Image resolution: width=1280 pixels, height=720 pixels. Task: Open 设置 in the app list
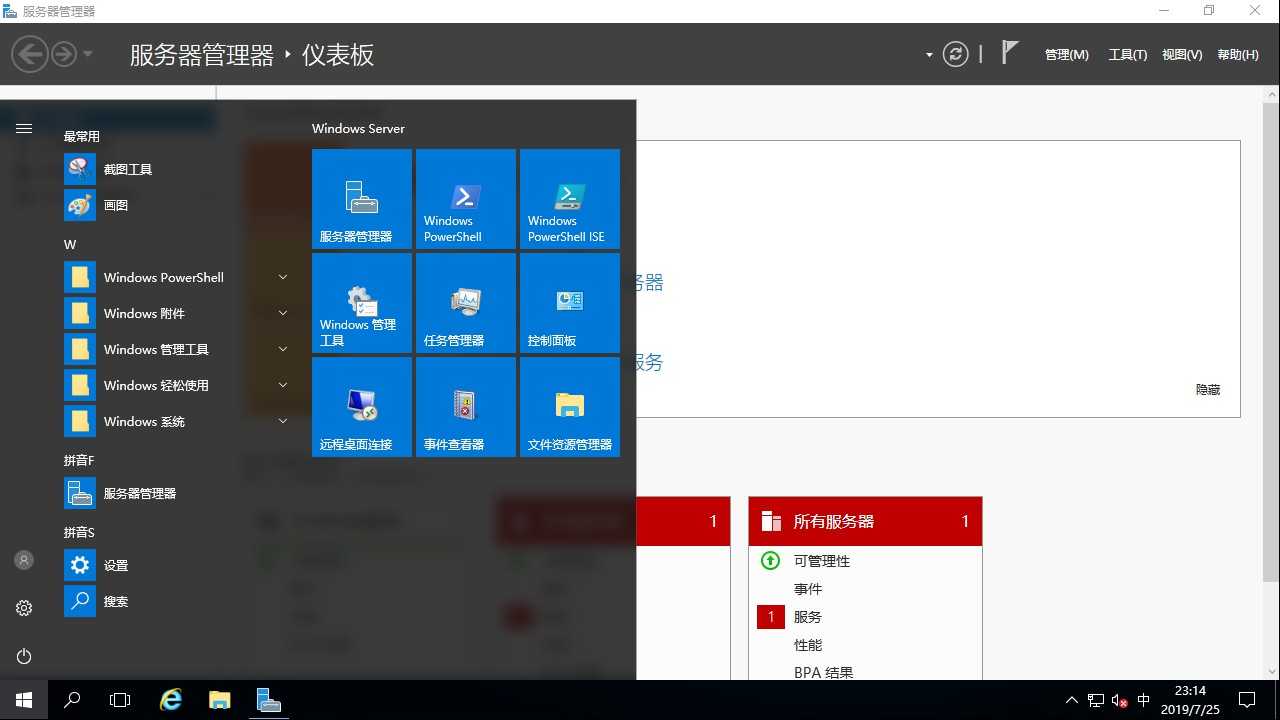176,566
